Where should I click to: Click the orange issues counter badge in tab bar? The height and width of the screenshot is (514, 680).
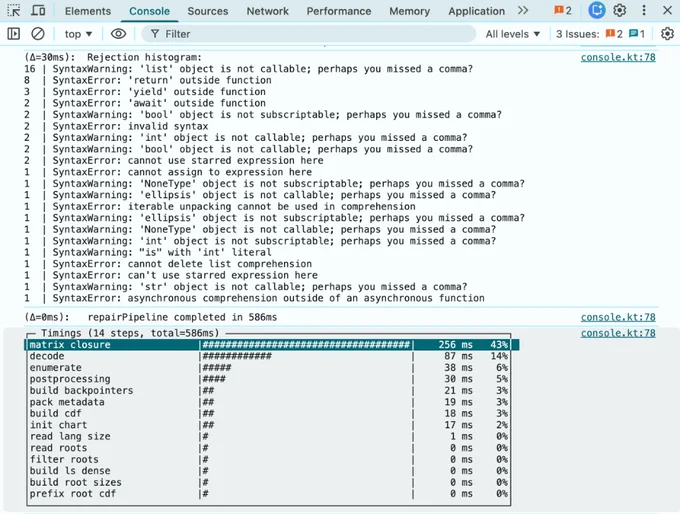[563, 10]
